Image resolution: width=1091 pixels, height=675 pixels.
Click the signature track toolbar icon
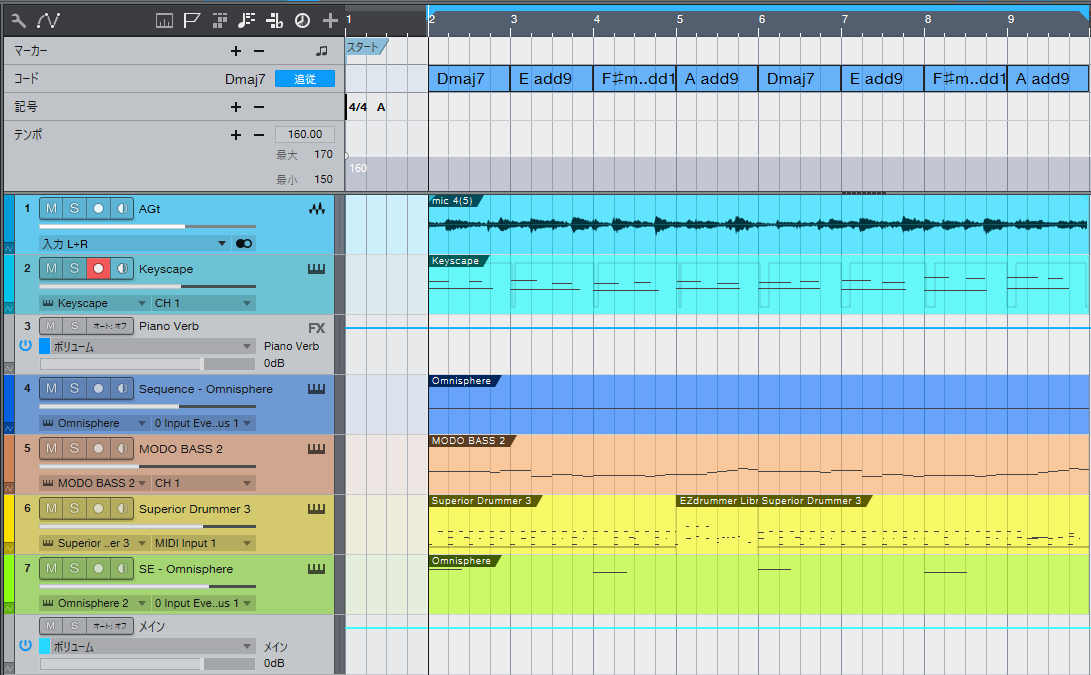click(274, 21)
